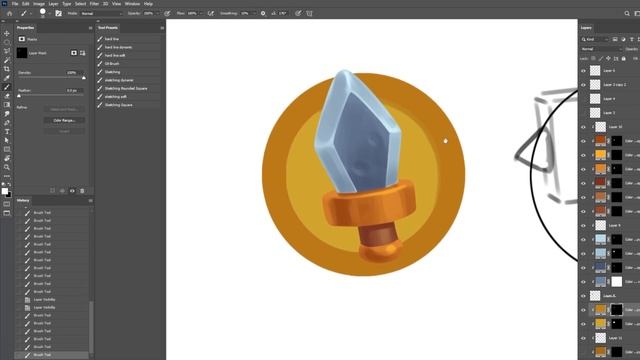Image resolution: width=640 pixels, height=360 pixels.
Task: Delete mask using Properties trash icon
Action: [x=82, y=191]
